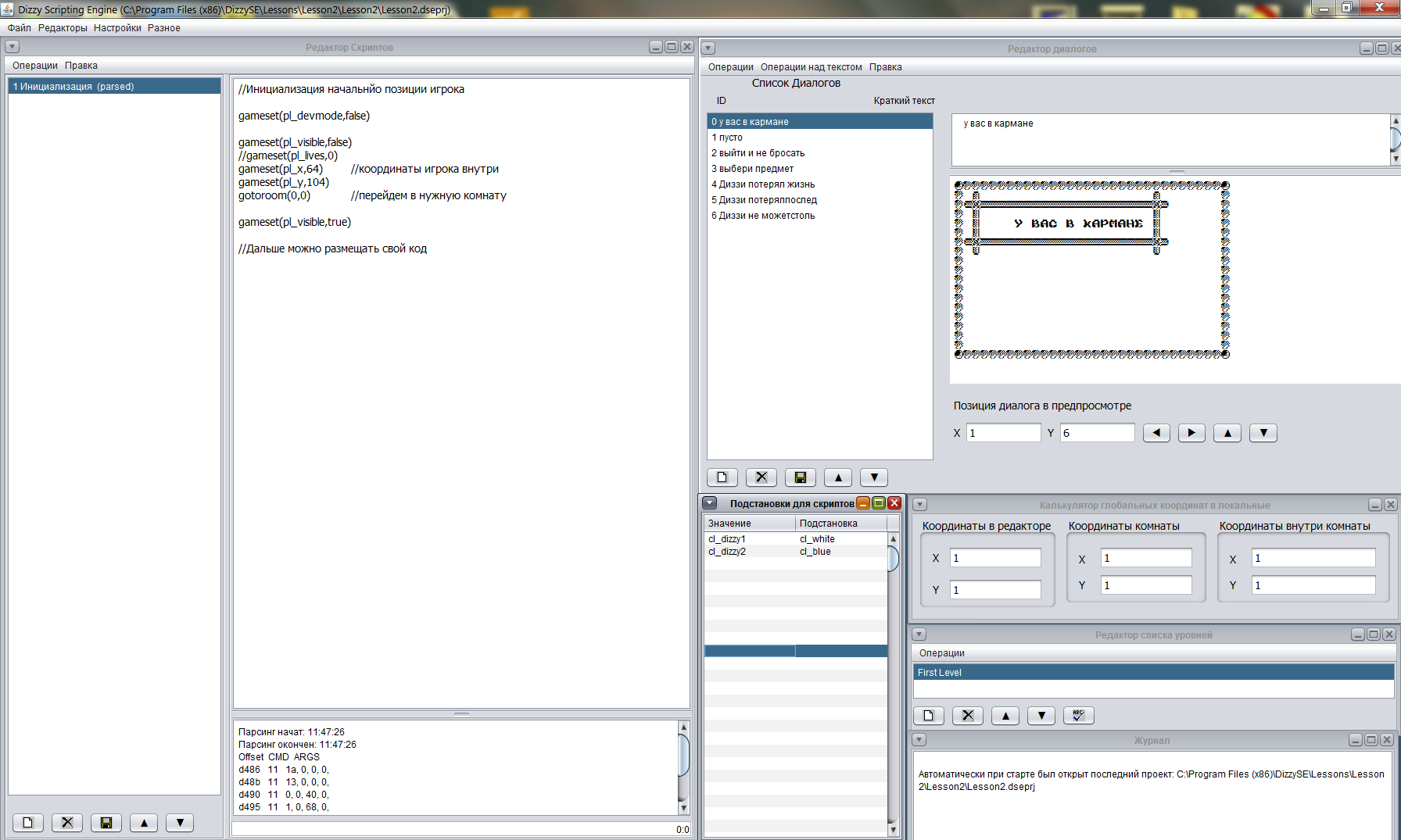Image resolution: width=1401 pixels, height=840 pixels.
Task: Open Правка menu in dialog editor
Action: 886,67
